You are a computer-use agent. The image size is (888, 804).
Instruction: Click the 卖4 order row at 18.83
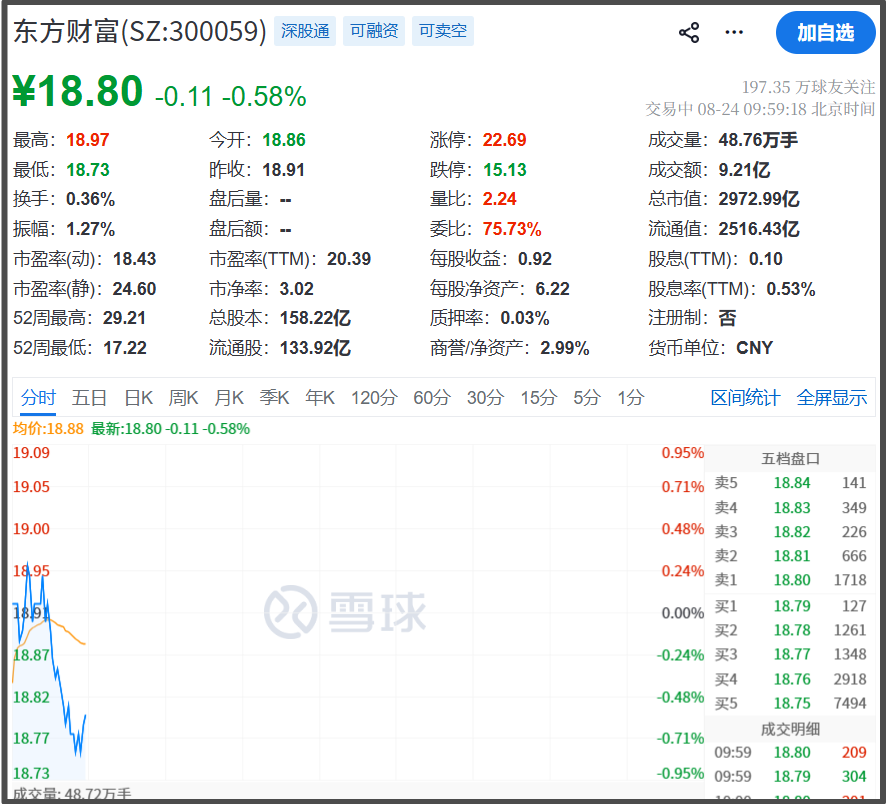point(791,508)
